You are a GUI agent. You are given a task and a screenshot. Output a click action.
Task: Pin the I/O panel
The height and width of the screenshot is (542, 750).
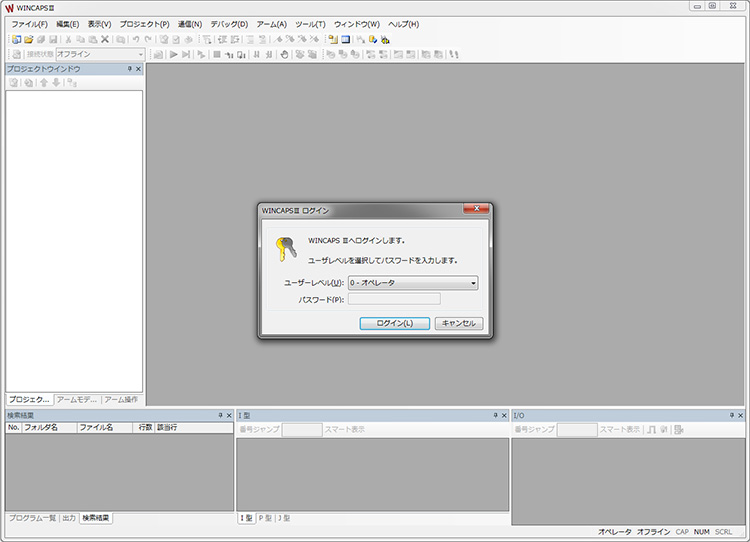coord(732,416)
